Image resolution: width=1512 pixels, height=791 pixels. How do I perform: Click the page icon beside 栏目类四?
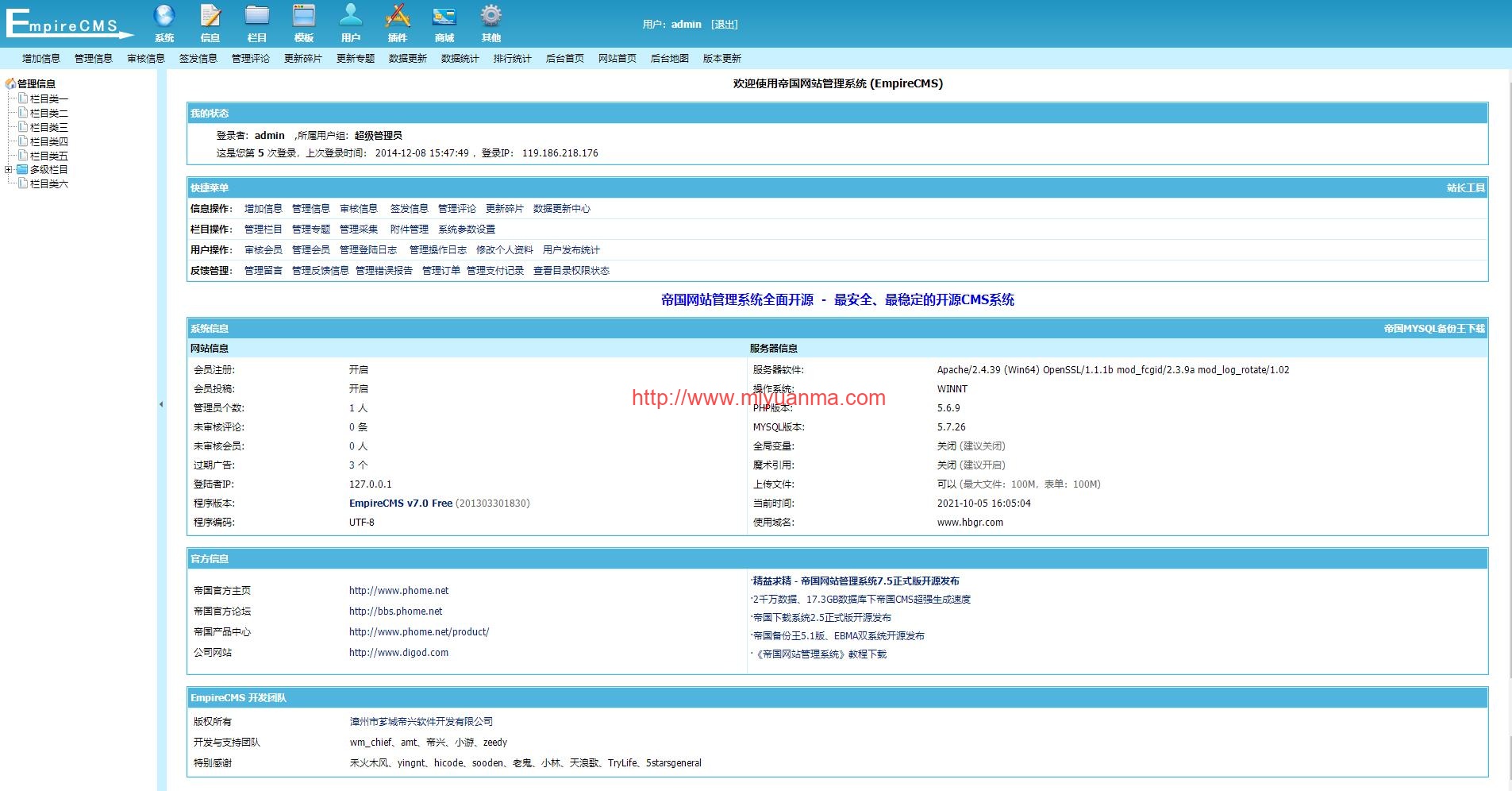click(x=23, y=141)
